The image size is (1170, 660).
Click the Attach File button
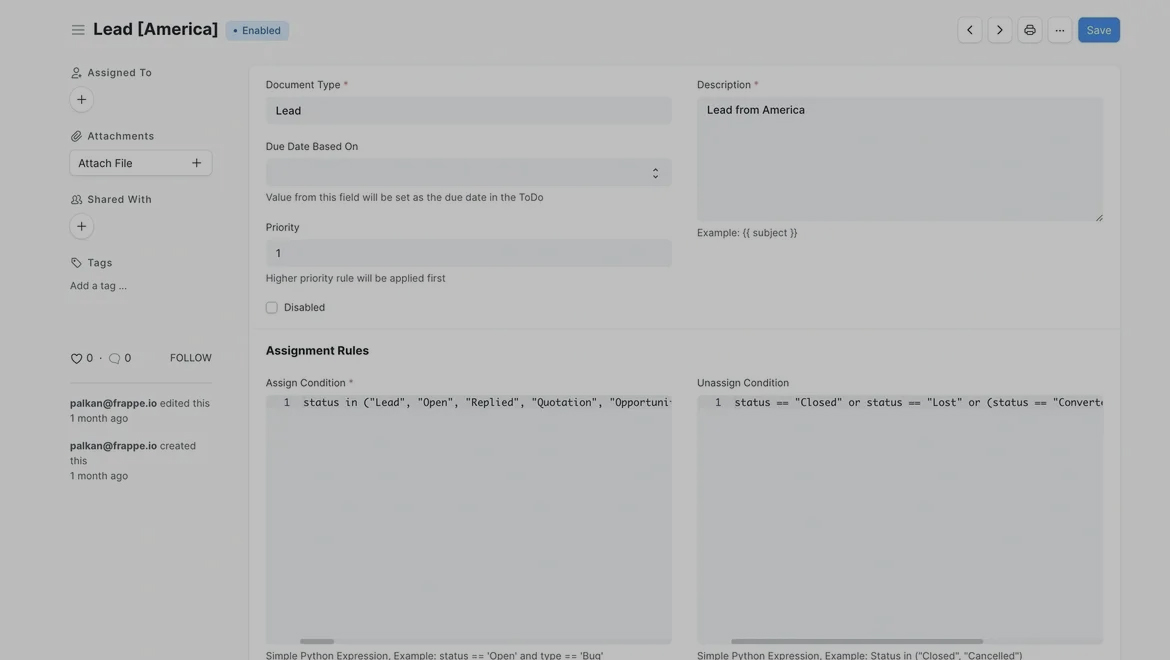(x=140, y=163)
